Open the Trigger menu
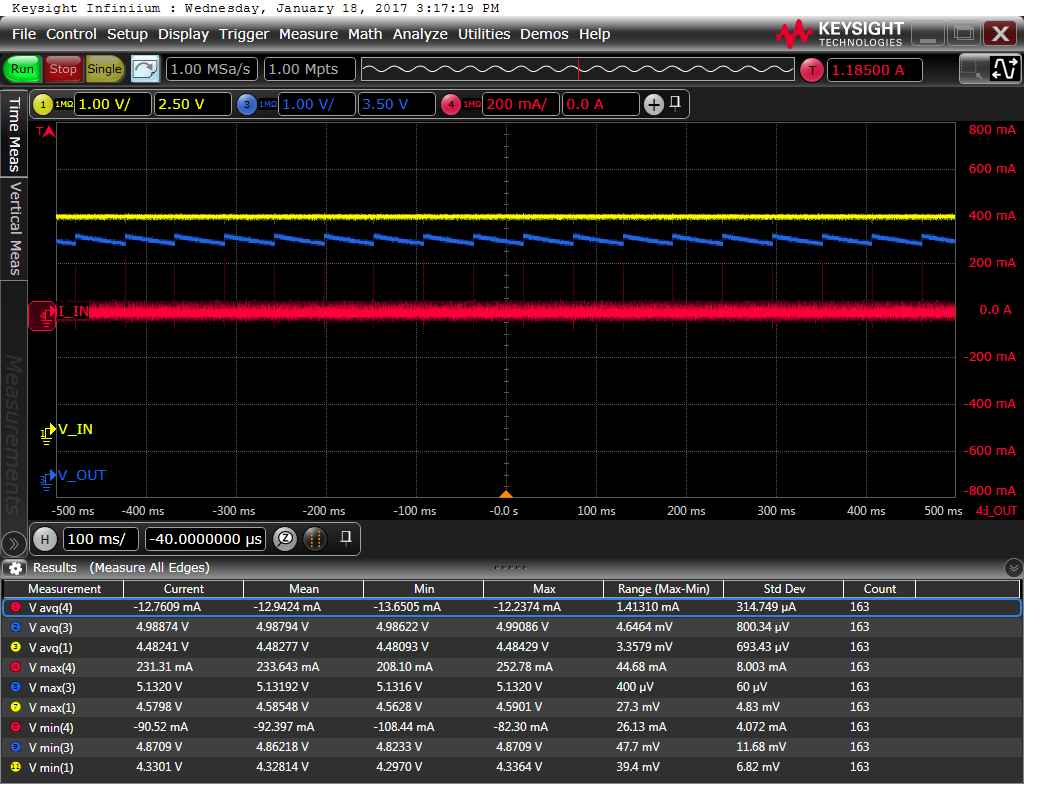 point(244,34)
